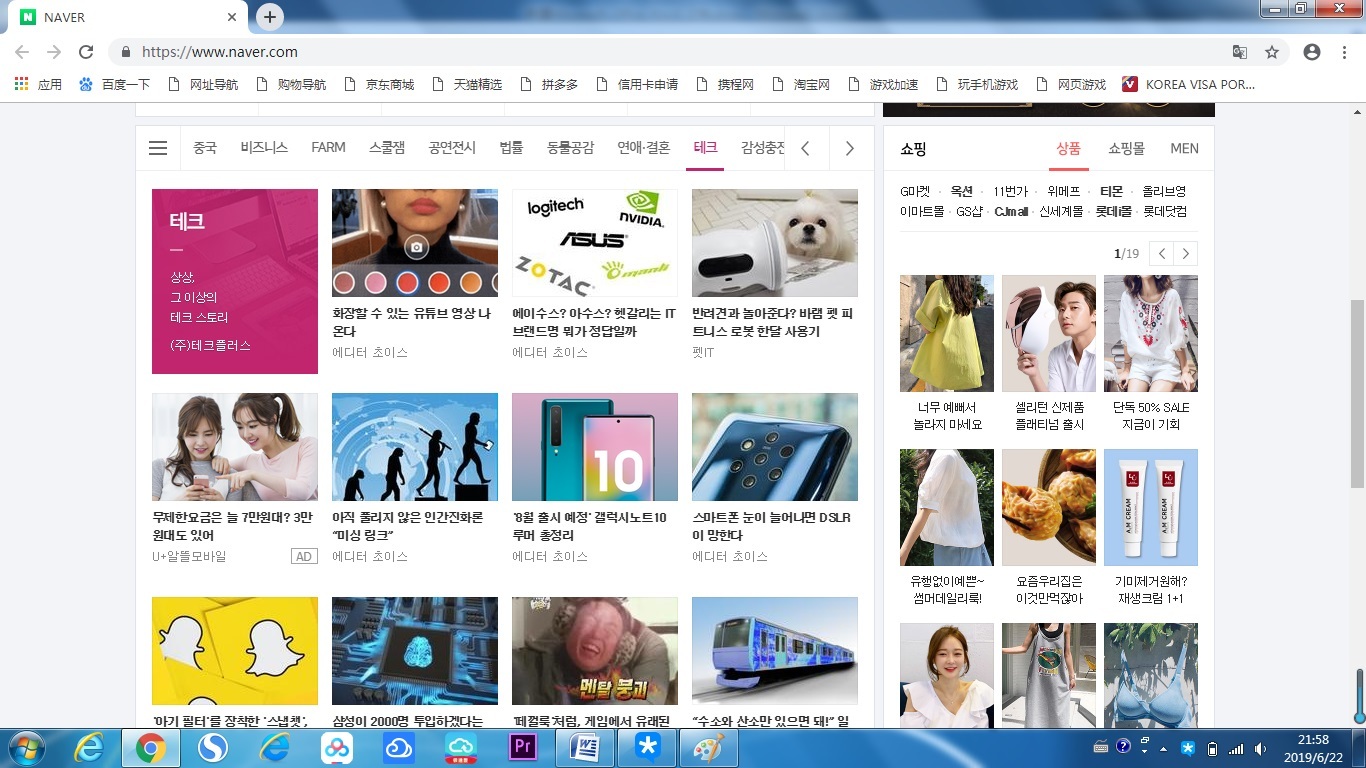This screenshot has height=768, width=1366.
Task: Select the MEN shopping tab
Action: [1184, 148]
